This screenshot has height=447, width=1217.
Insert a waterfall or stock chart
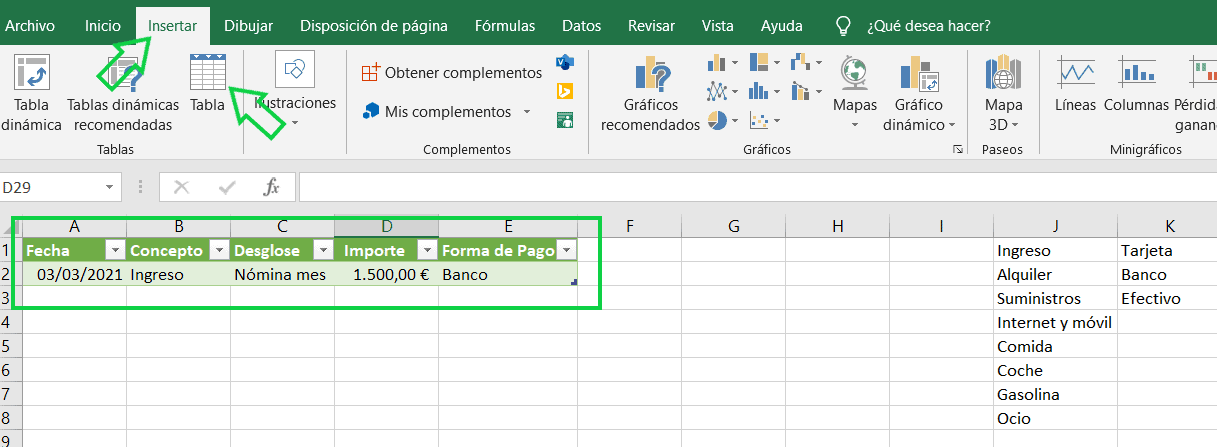pyautogui.click(x=806, y=63)
